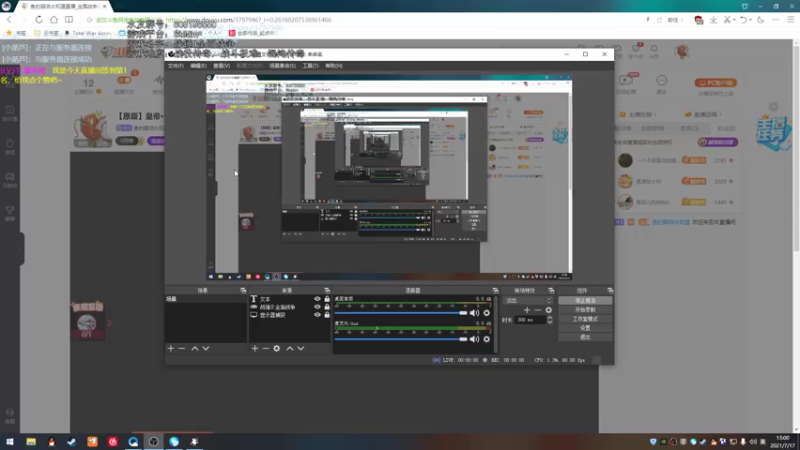Pop out the Sources dock panel
The image size is (800, 450).
(x=327, y=290)
